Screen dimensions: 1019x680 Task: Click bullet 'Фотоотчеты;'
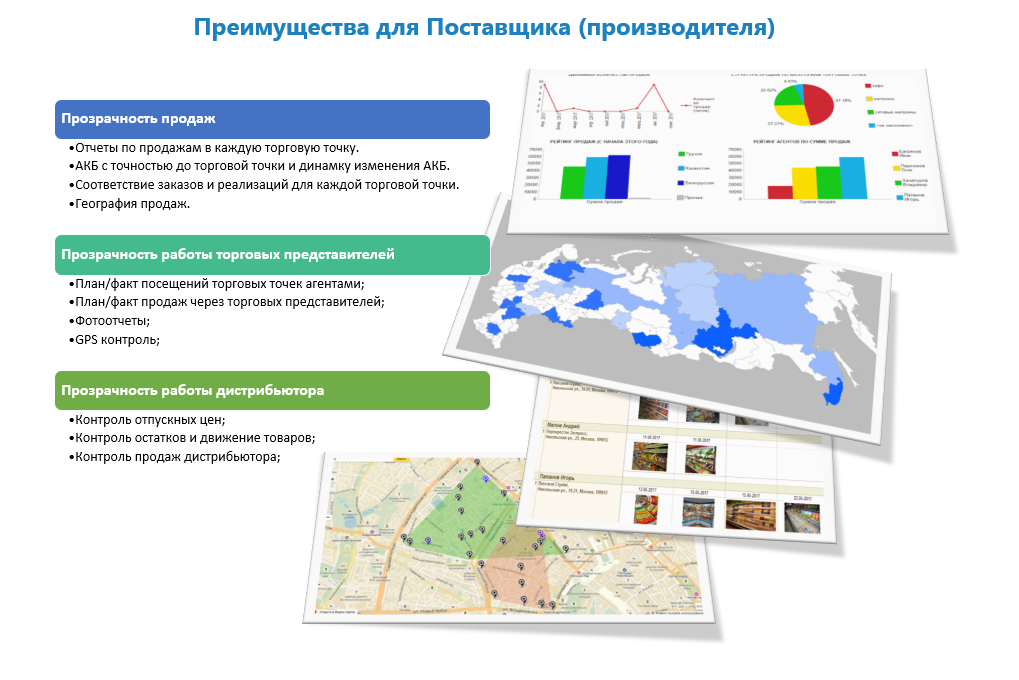coord(109,320)
